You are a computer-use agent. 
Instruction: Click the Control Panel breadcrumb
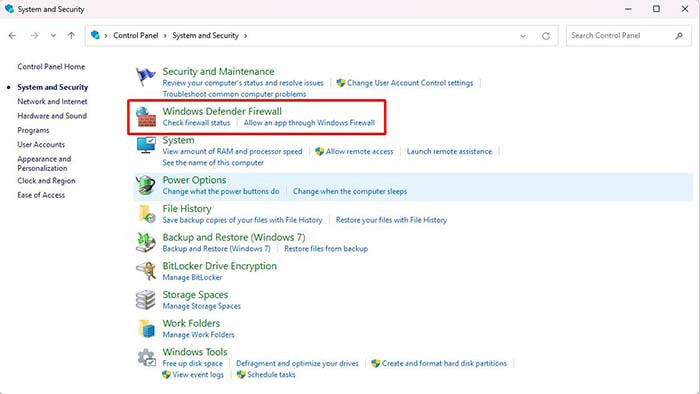coord(136,36)
